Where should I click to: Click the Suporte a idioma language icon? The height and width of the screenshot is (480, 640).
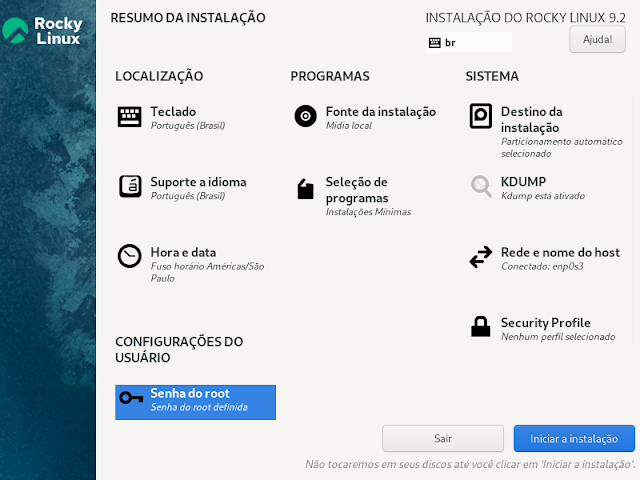pyautogui.click(x=130, y=187)
